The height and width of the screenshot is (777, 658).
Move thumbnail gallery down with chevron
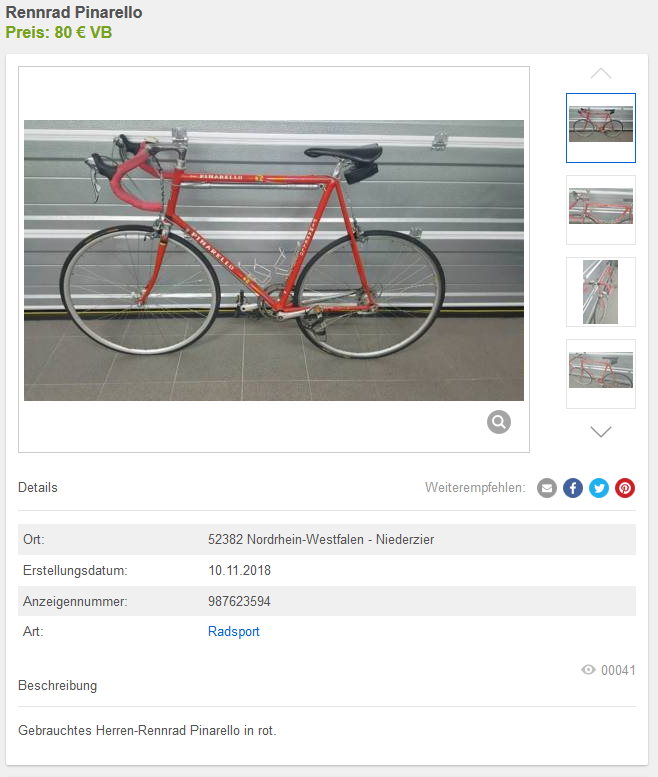[x=601, y=432]
